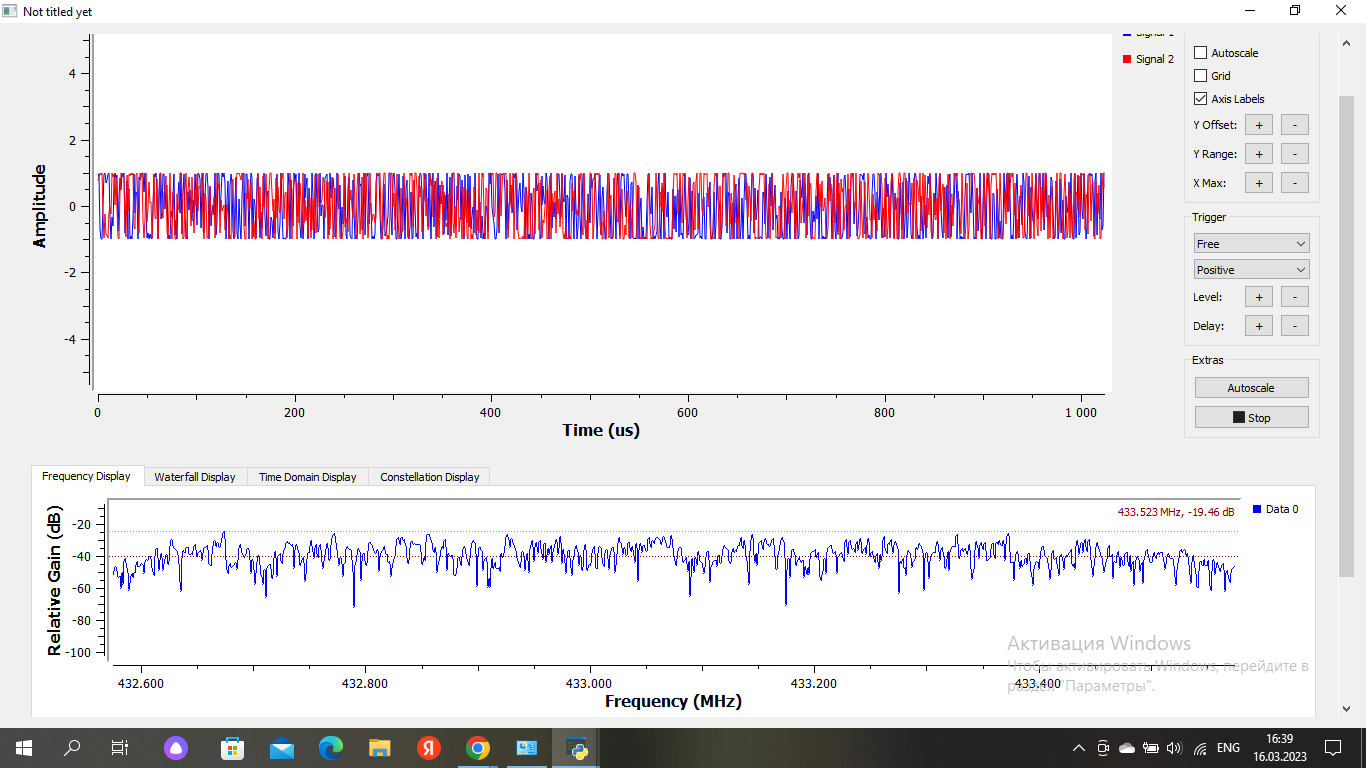Show hidden system tray icons
1366x768 pixels.
(x=1078, y=748)
